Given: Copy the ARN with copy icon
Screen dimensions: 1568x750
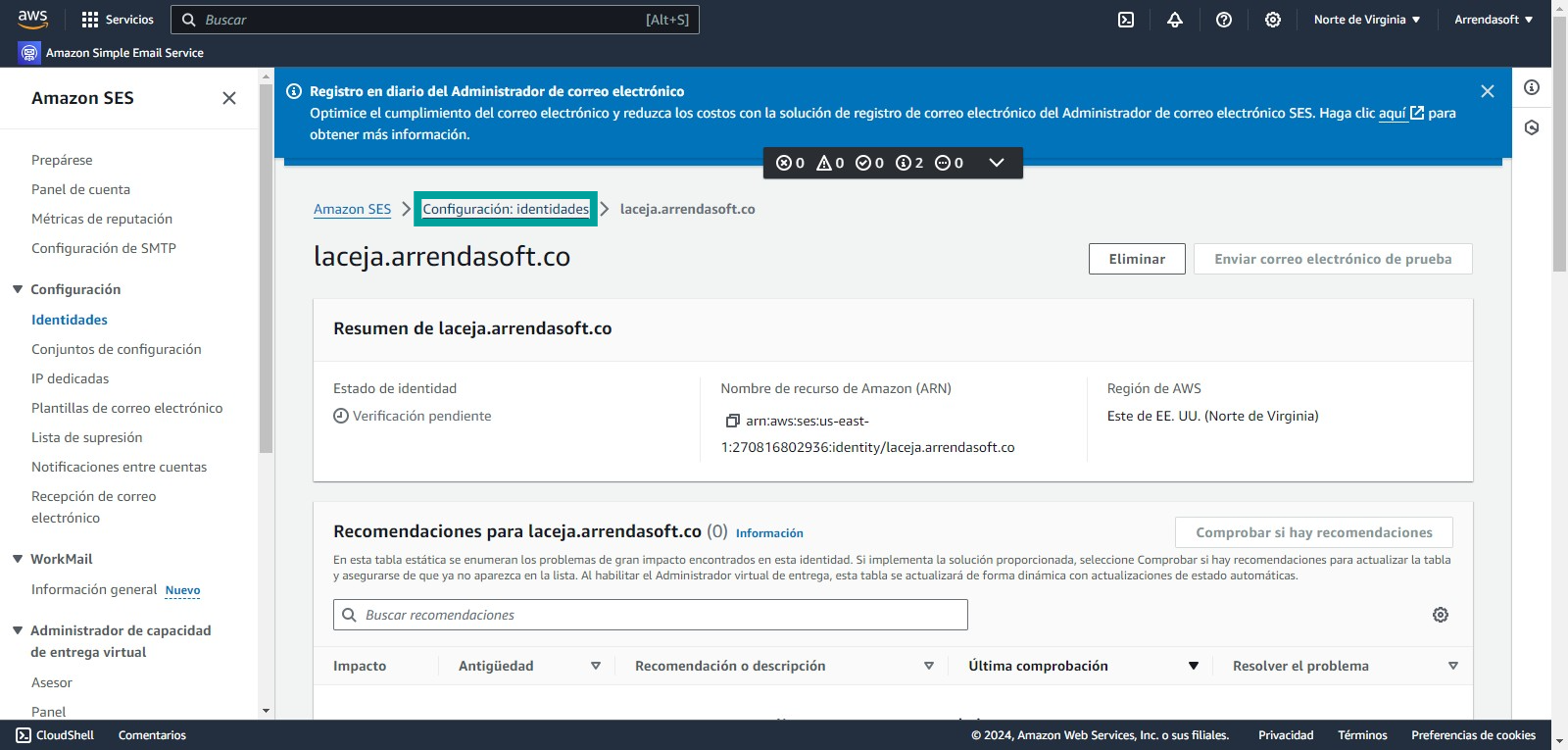Looking at the screenshot, I should click(732, 421).
